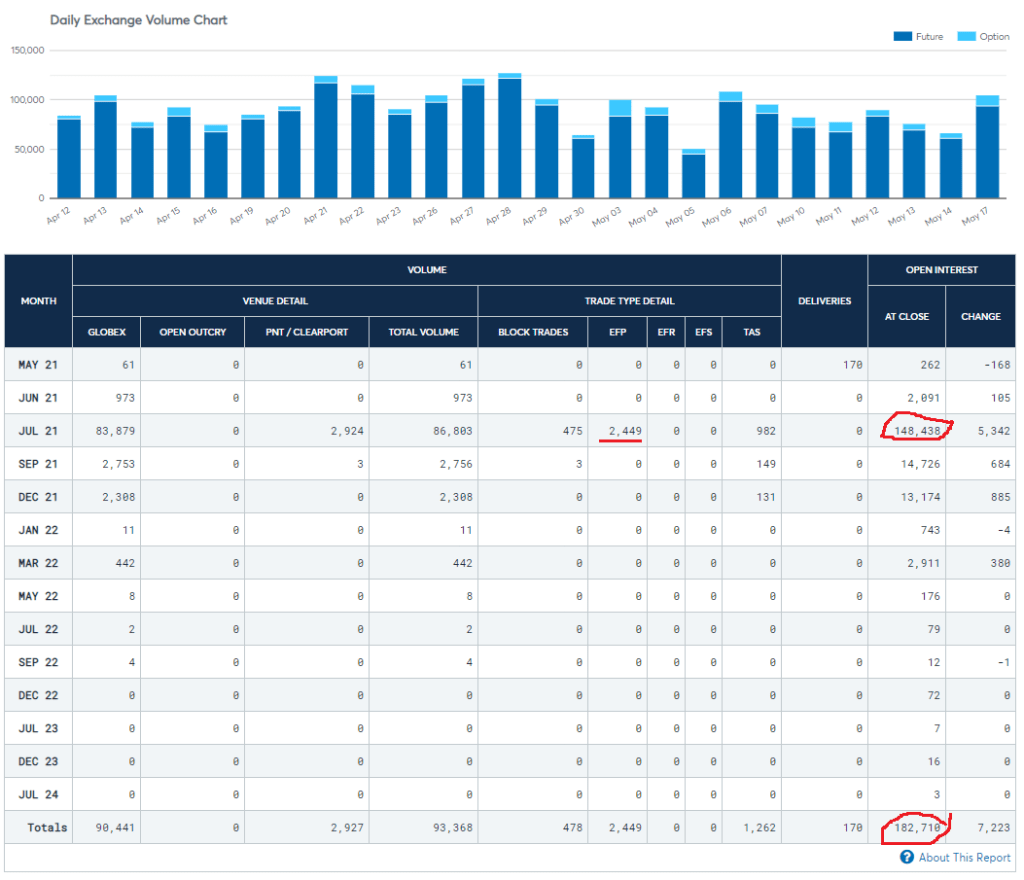
Task: Select the TOTAL VOLUME column header
Action: click(423, 331)
